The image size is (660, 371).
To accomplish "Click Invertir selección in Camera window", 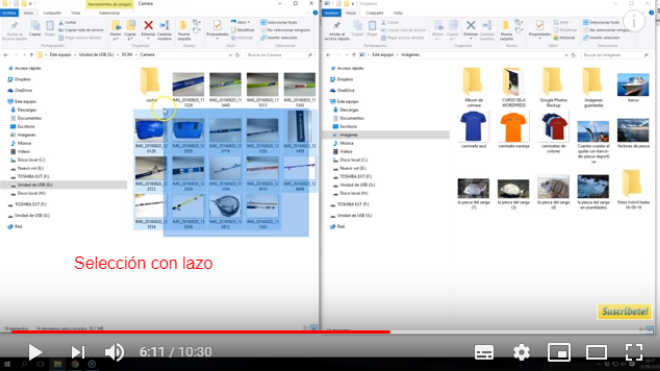I will [279, 37].
